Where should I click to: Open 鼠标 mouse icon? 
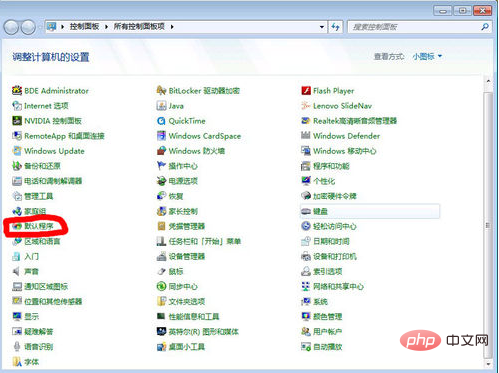161,271
